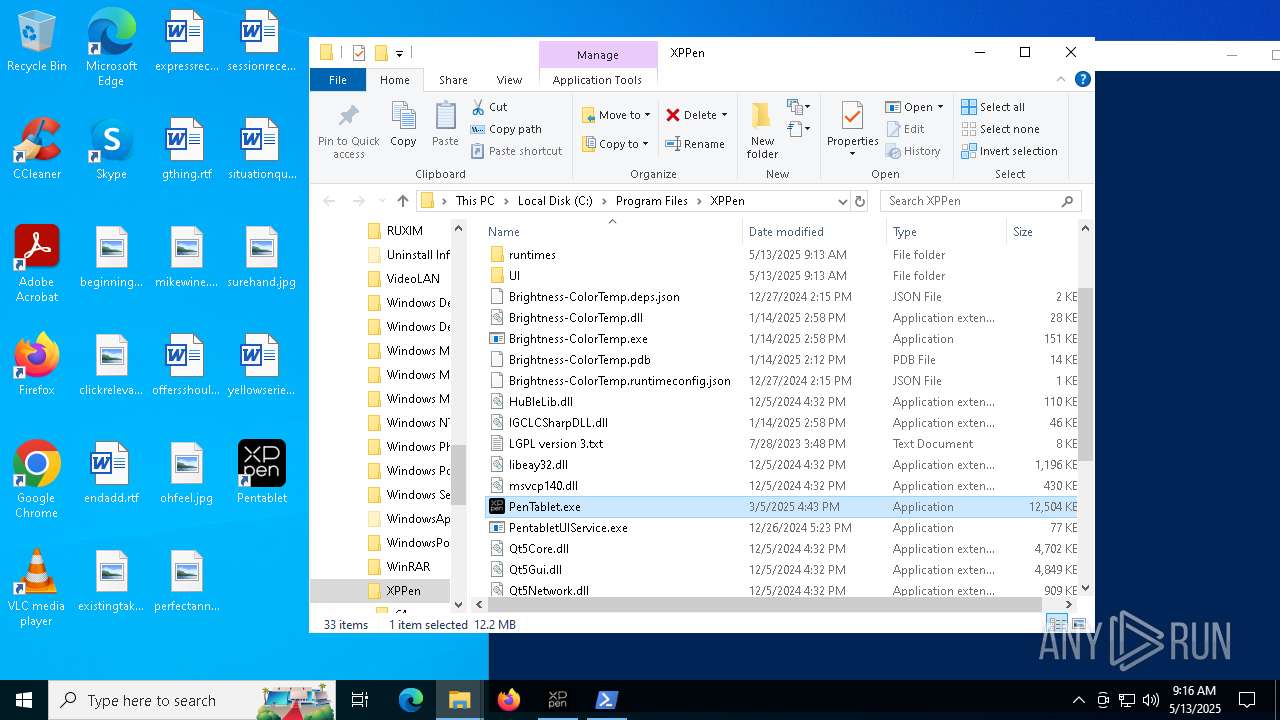Click Invert selection
The height and width of the screenshot is (720, 1280).
pyautogui.click(x=1009, y=151)
